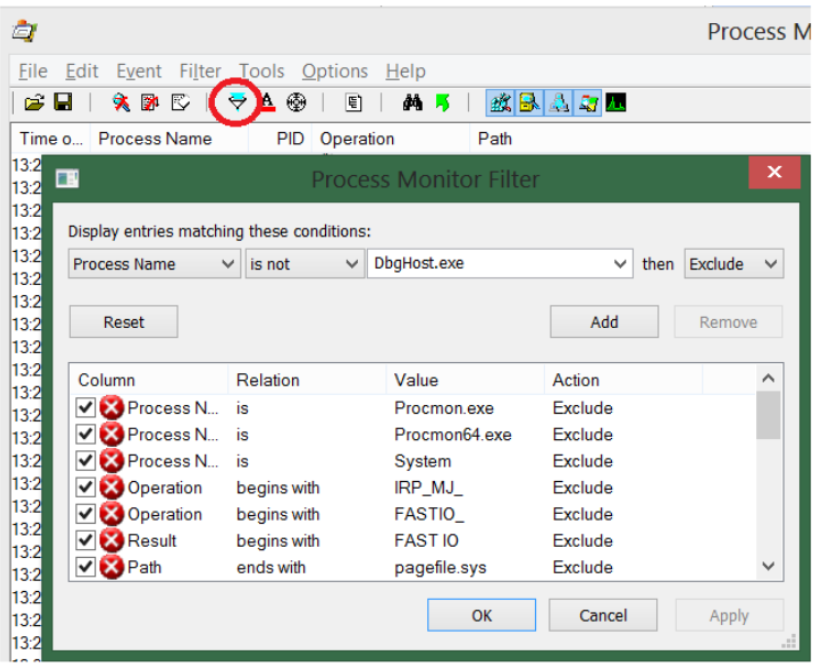Click the Add button
The height and width of the screenshot is (672, 826).
pyautogui.click(x=604, y=322)
